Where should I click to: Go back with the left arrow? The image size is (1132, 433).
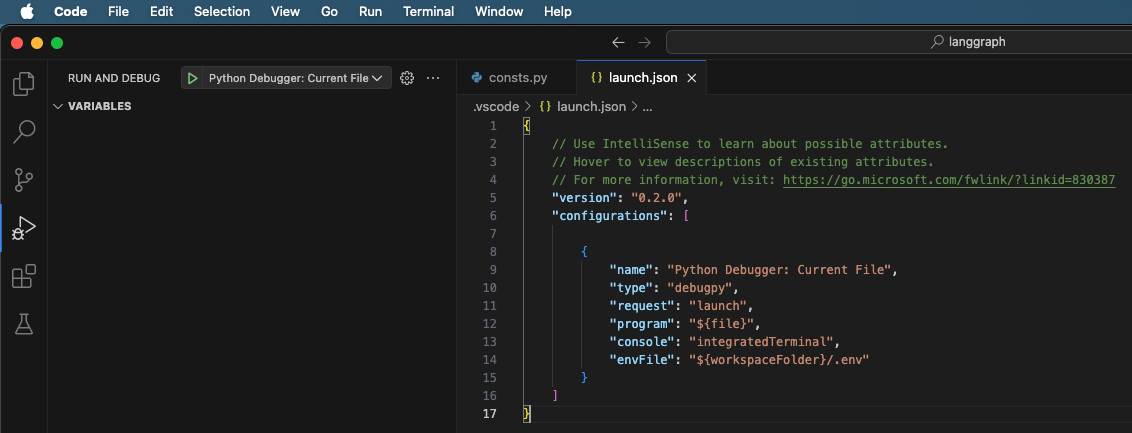(x=618, y=42)
